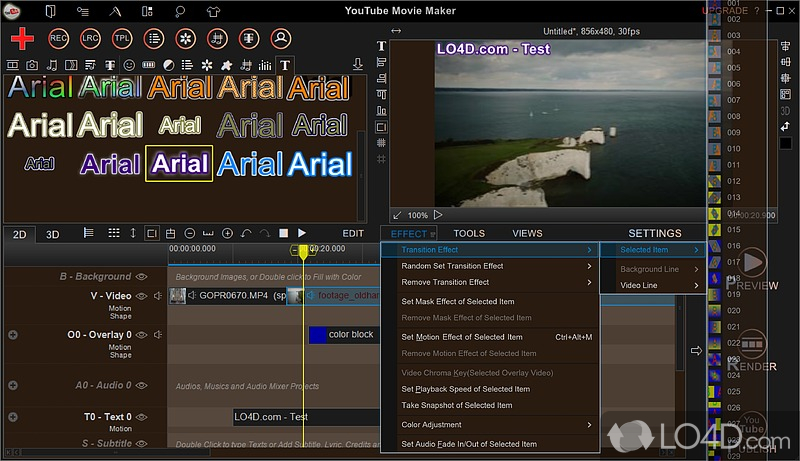The width and height of the screenshot is (800, 461).
Task: Switch to the 3D timeline tab
Action: point(53,234)
